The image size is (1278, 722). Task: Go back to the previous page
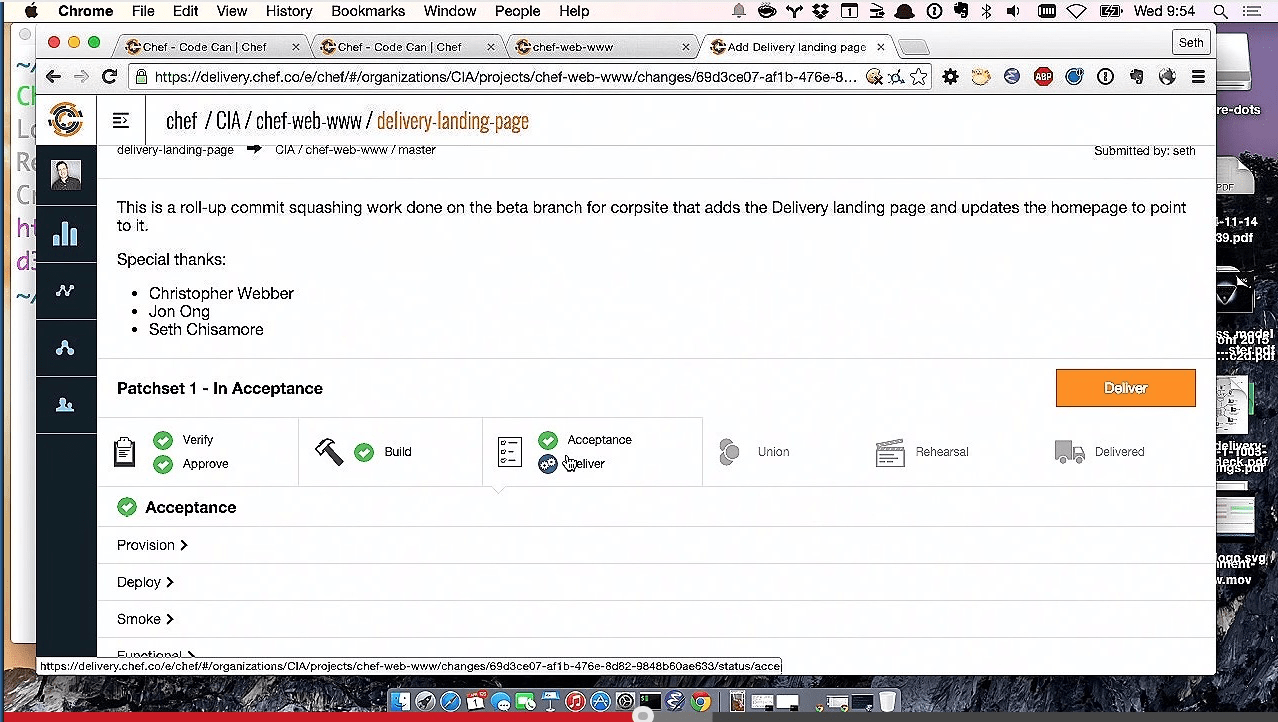pos(53,77)
